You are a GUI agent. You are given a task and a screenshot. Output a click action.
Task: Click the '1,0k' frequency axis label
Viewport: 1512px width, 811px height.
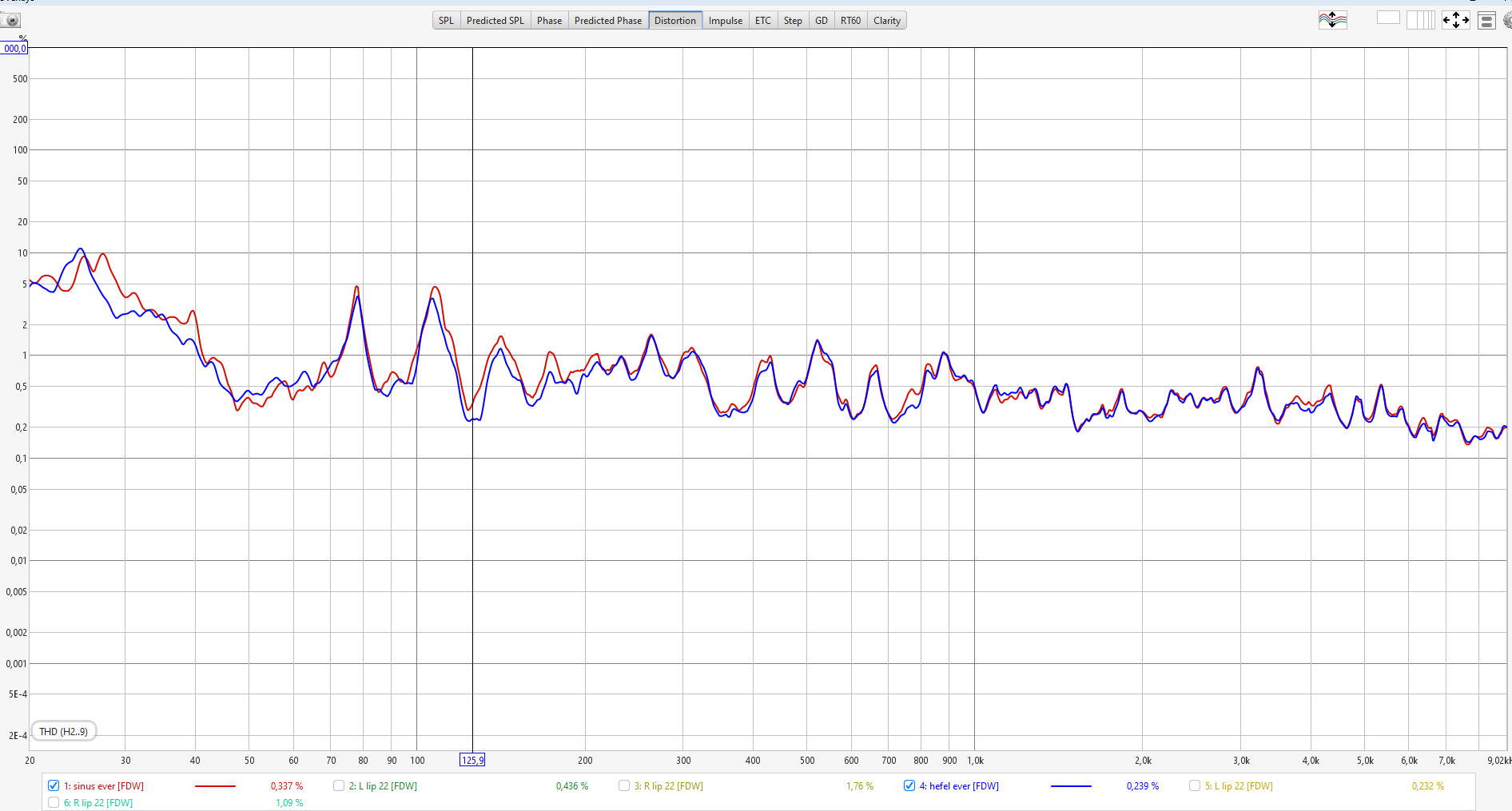(975, 761)
